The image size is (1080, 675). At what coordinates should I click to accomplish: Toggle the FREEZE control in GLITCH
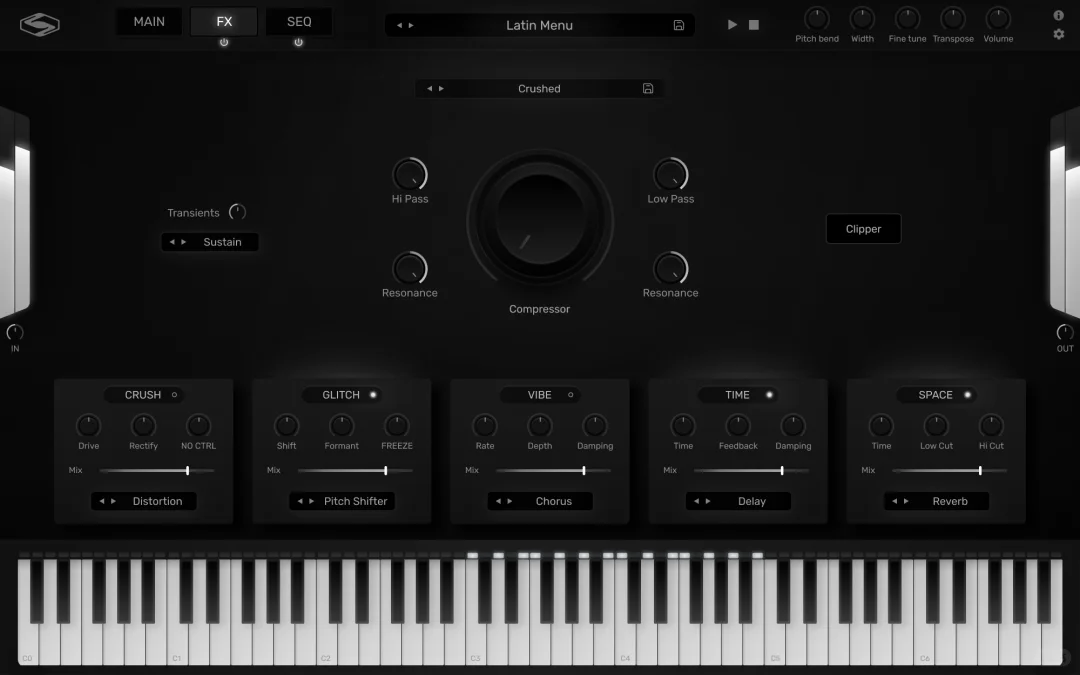coord(397,426)
